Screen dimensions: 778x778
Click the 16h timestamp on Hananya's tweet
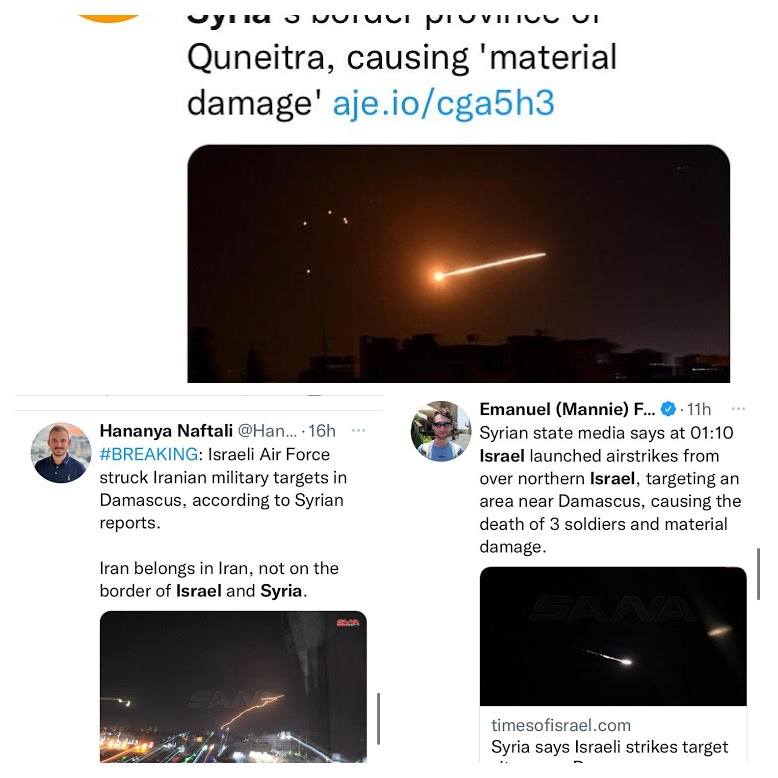tap(322, 431)
